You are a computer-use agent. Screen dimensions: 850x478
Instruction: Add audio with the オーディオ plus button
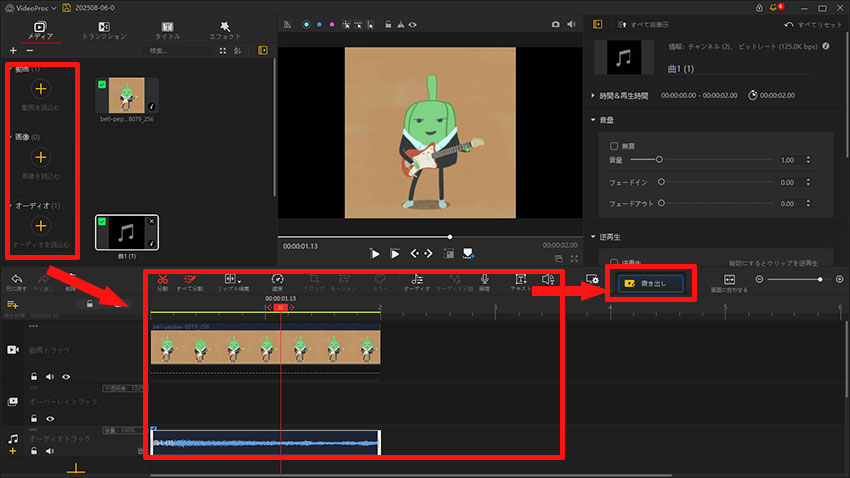pyautogui.click(x=41, y=225)
